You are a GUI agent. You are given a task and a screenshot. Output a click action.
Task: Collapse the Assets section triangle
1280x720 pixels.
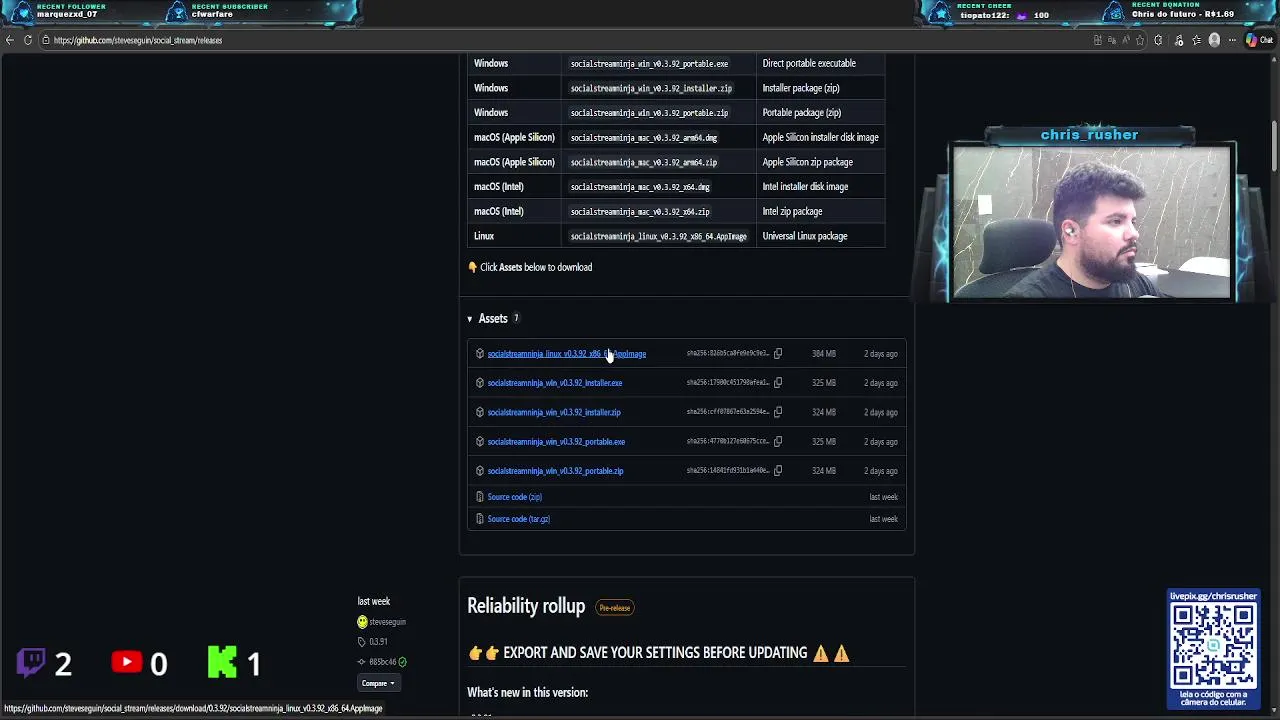tap(469, 319)
